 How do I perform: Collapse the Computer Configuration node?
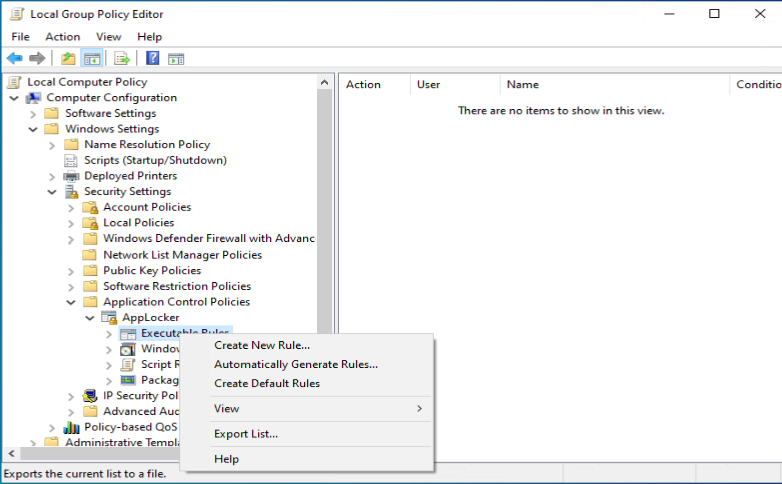14,98
